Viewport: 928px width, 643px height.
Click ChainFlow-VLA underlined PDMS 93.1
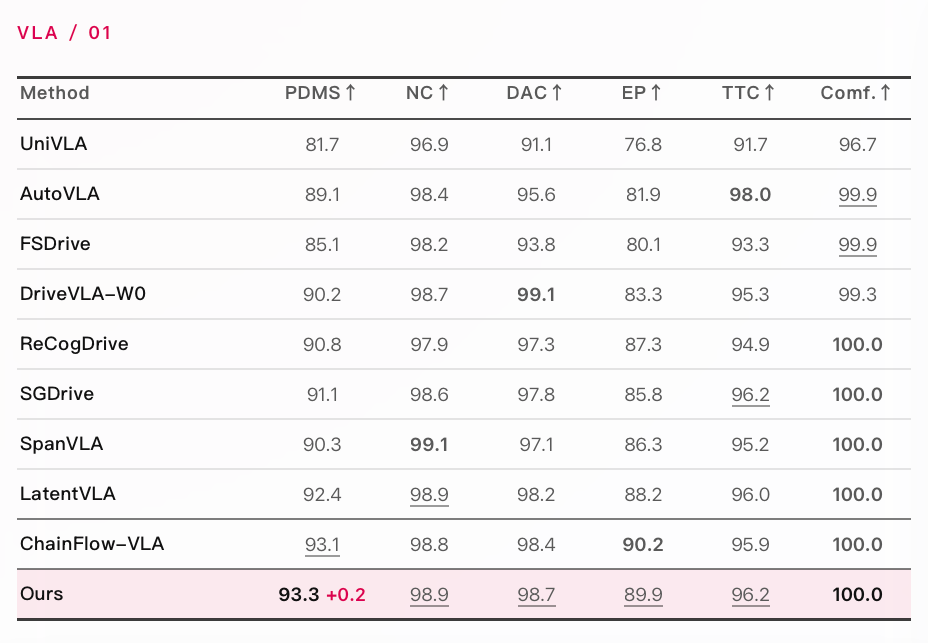pos(323,545)
